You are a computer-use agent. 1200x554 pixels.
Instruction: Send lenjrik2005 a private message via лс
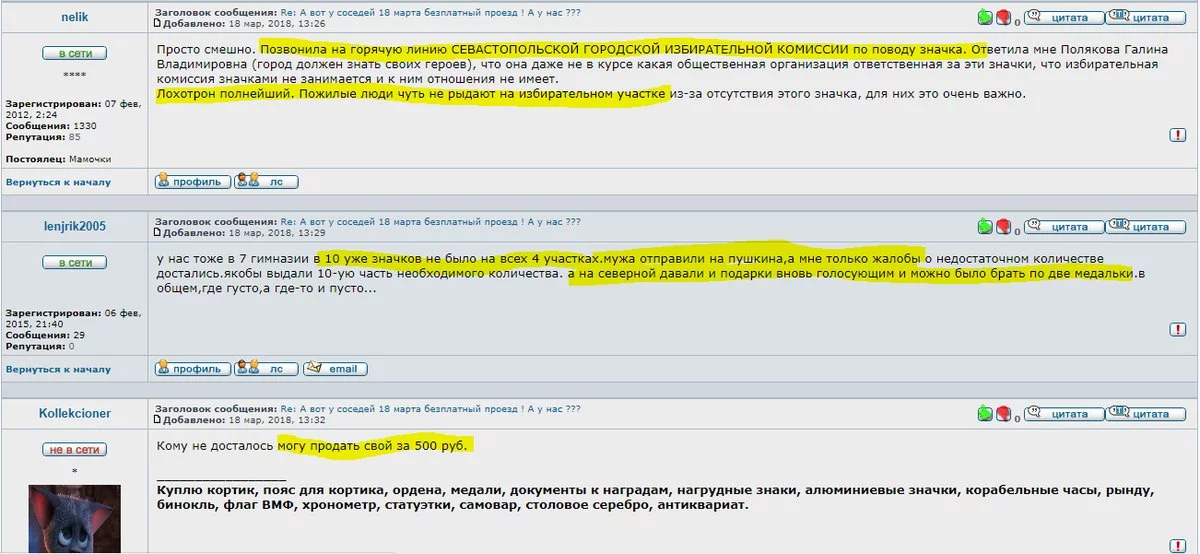click(x=266, y=368)
